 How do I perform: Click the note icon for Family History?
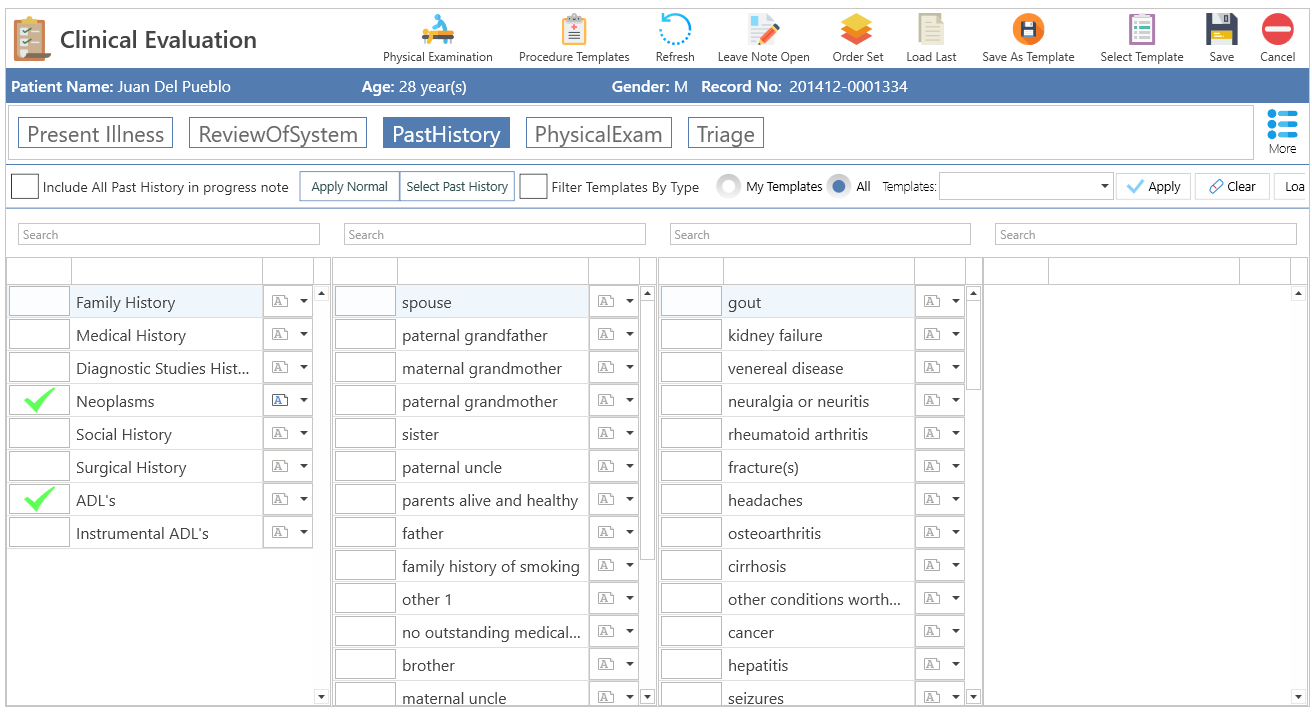[280, 302]
